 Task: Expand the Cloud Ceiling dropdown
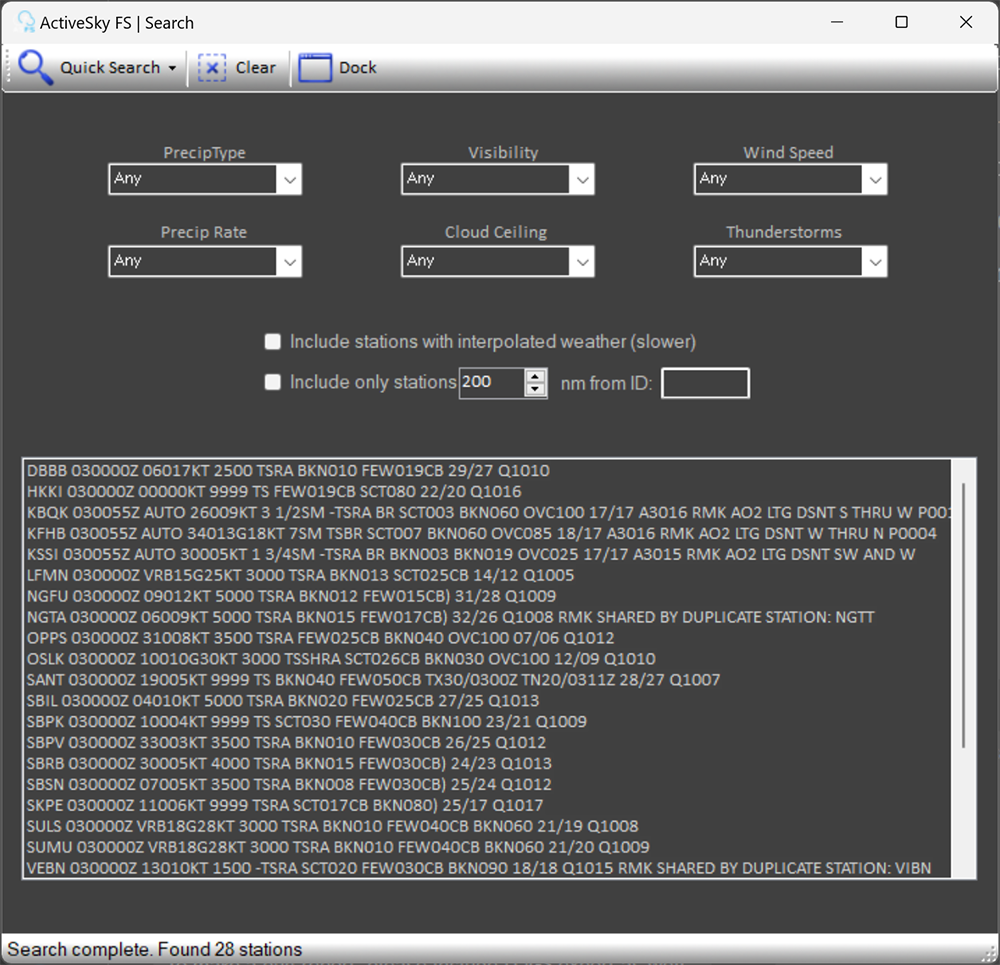[582, 262]
